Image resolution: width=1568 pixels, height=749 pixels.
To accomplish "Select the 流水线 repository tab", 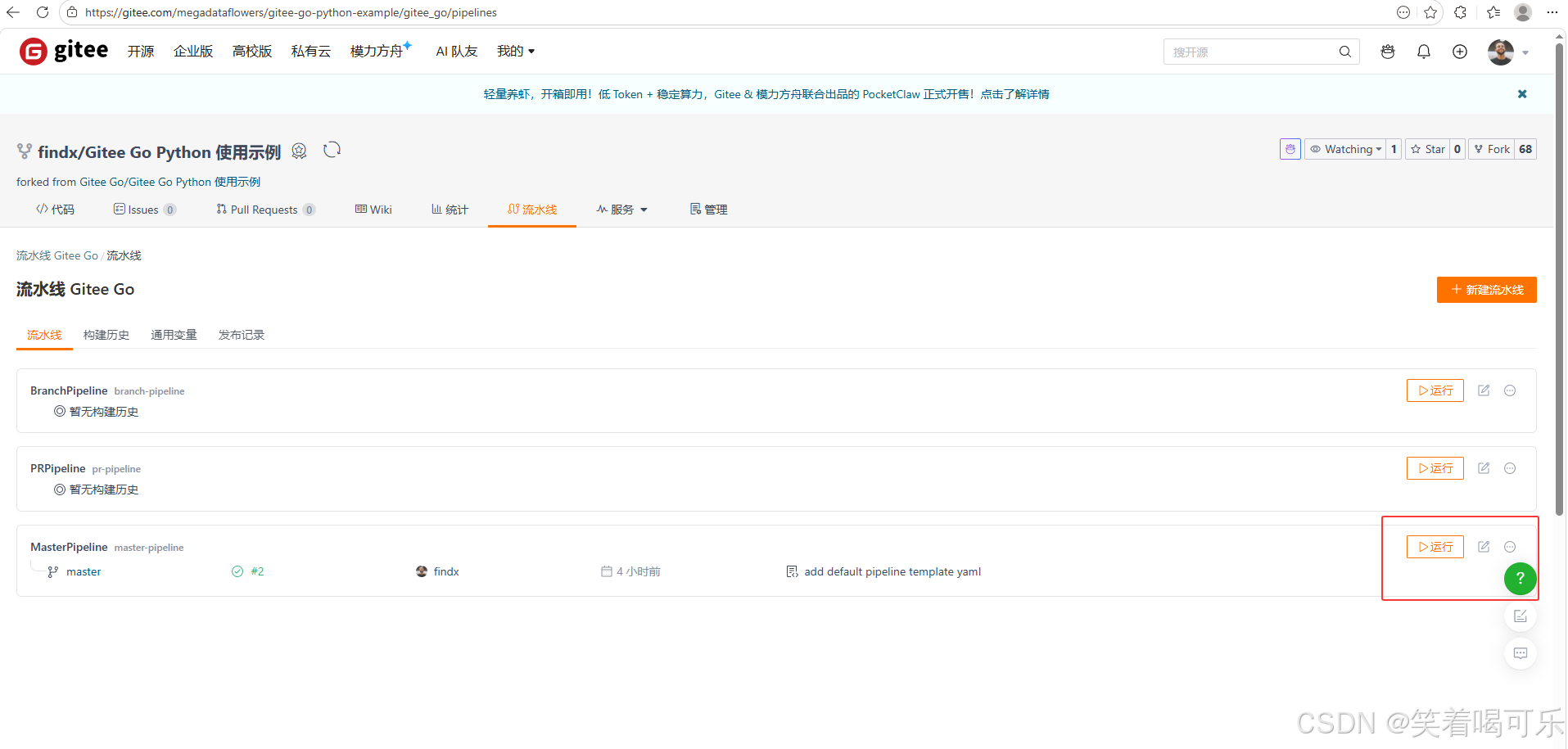I will coord(532,210).
